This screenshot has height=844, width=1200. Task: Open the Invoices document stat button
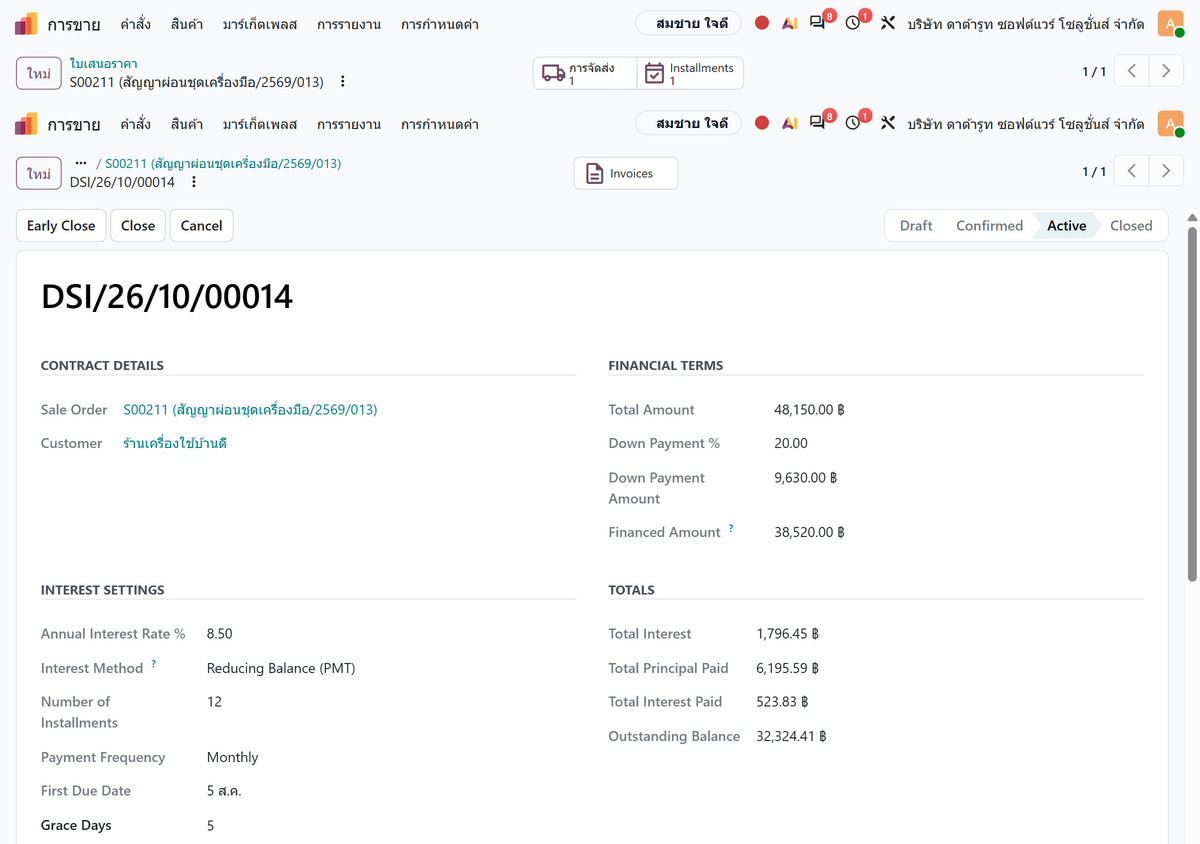(626, 173)
